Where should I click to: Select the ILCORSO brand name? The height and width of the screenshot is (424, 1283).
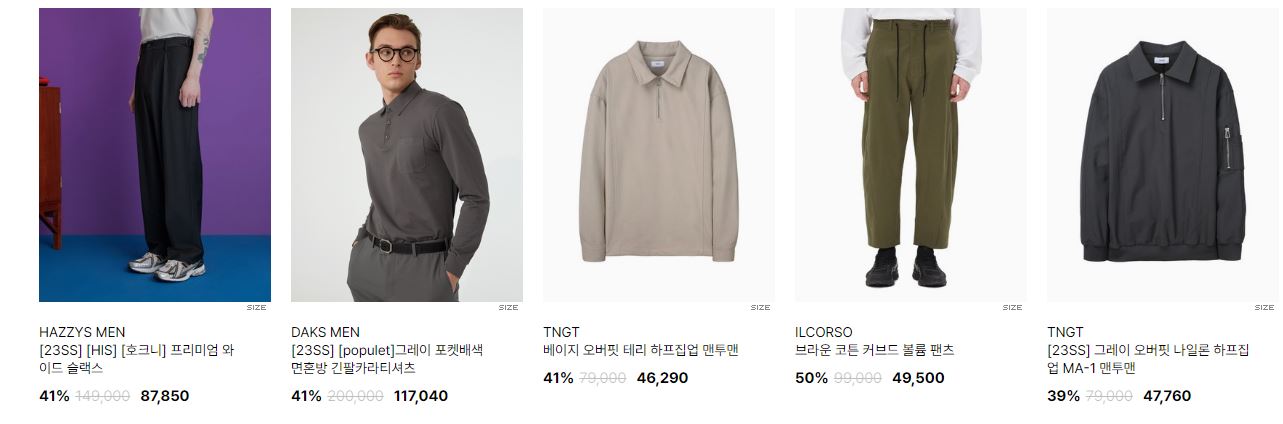[x=824, y=332]
